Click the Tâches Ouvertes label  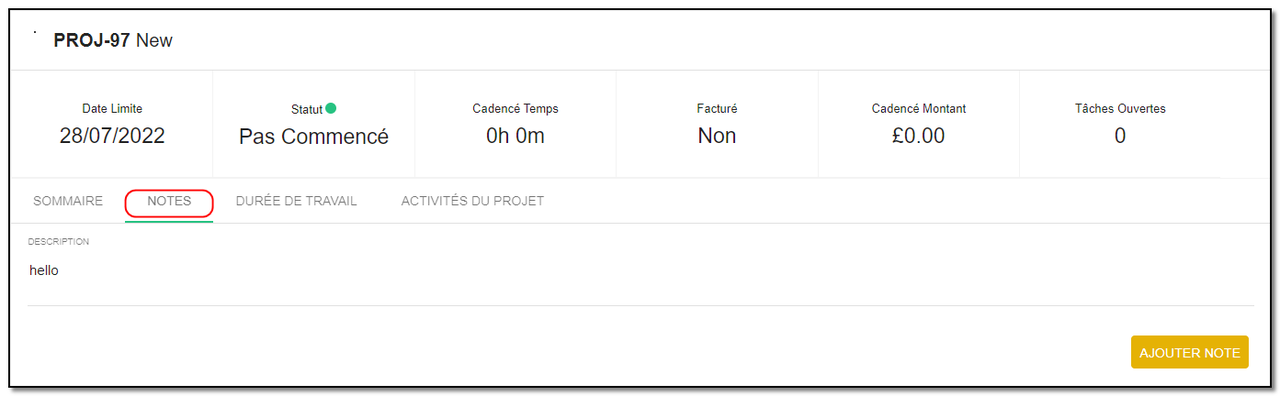click(1120, 109)
